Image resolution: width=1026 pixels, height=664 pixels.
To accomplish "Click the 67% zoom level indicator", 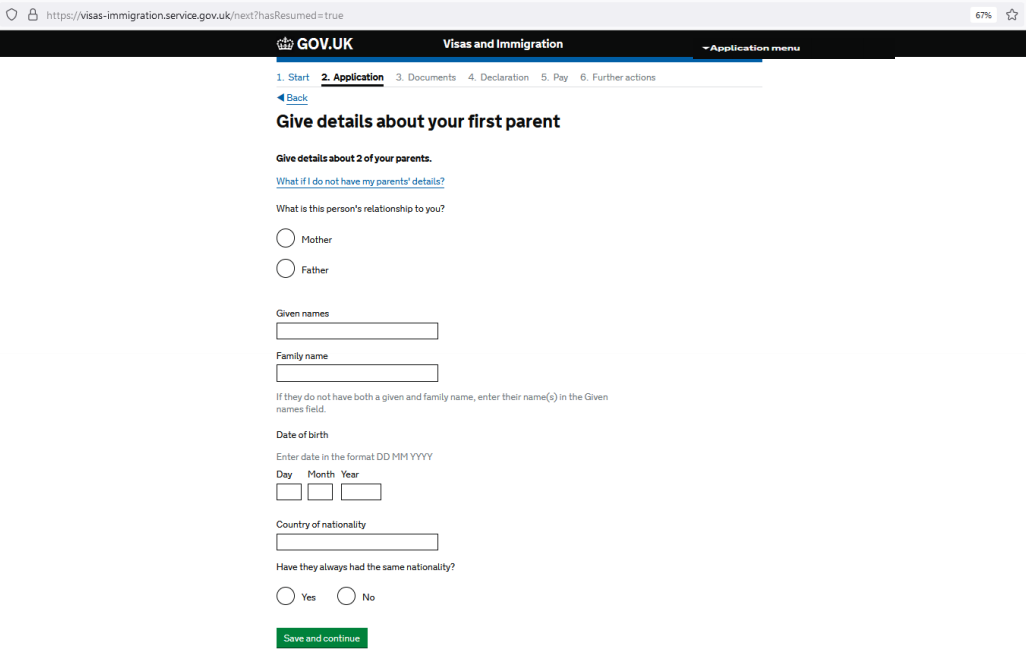I will tap(983, 15).
